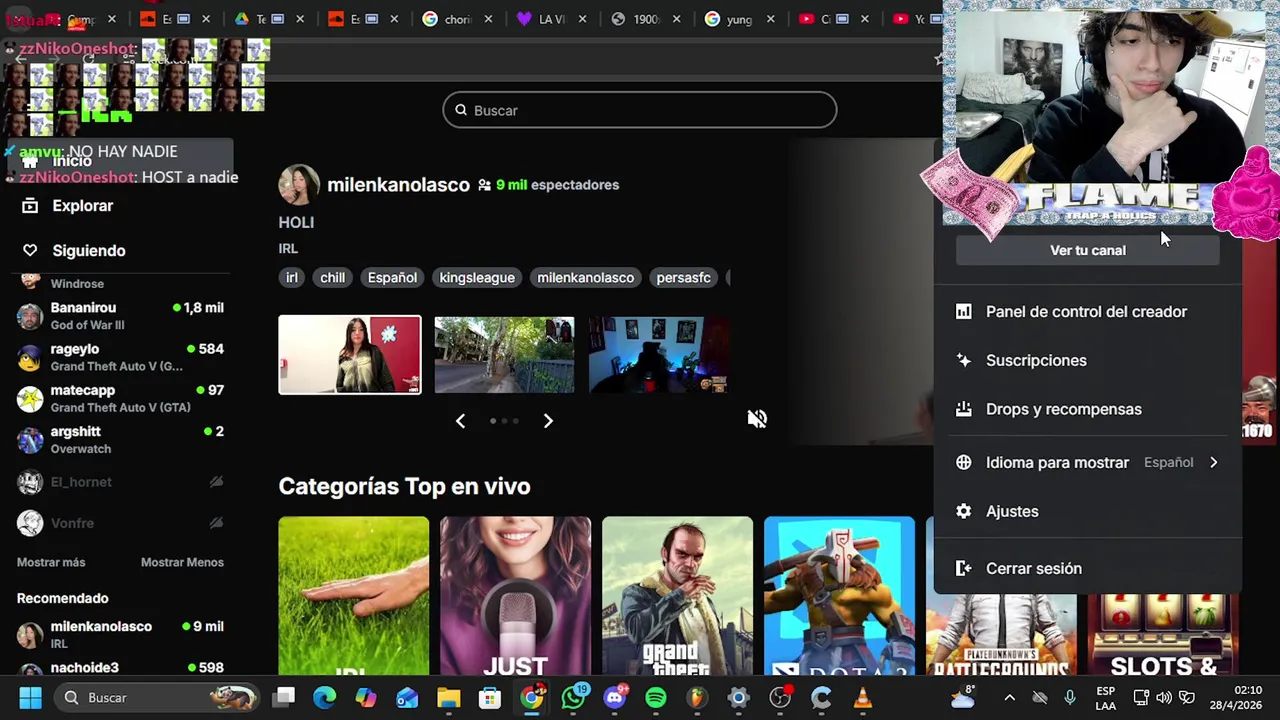Expand Idioma para mostrar language submenu
Screen dimensions: 1280x720
[x=1088, y=462]
